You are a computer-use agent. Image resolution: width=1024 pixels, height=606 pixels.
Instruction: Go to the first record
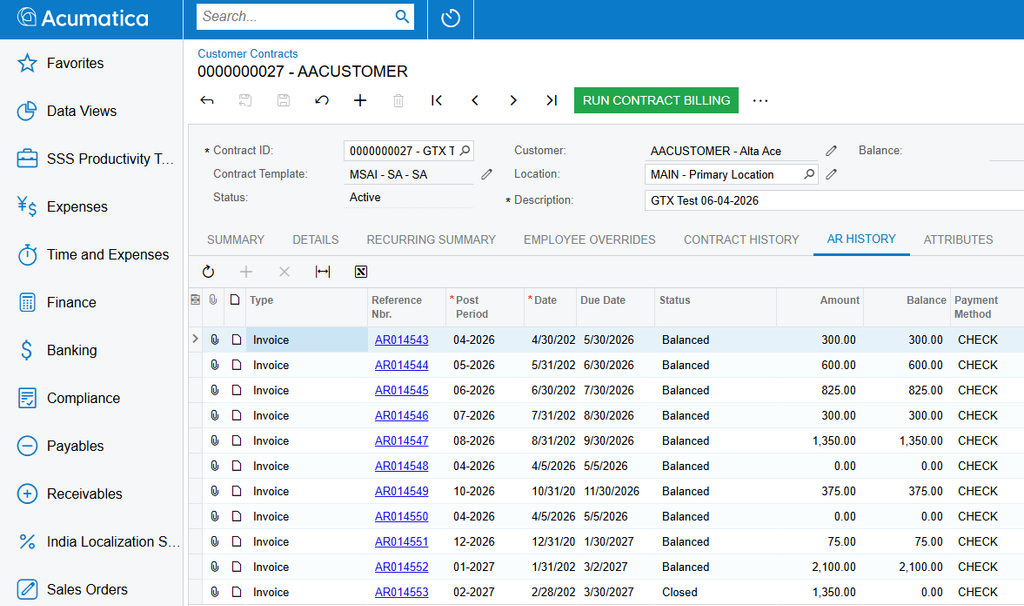[x=436, y=101]
